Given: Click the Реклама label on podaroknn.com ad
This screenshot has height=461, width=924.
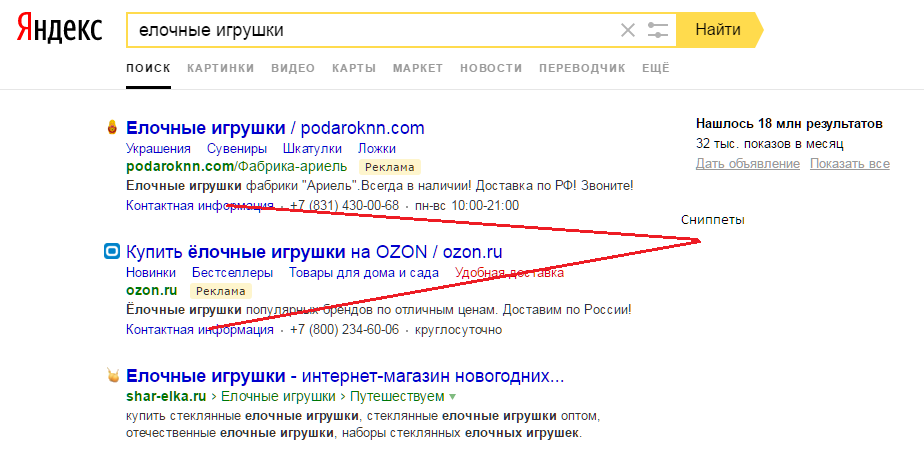Looking at the screenshot, I should (x=390, y=167).
